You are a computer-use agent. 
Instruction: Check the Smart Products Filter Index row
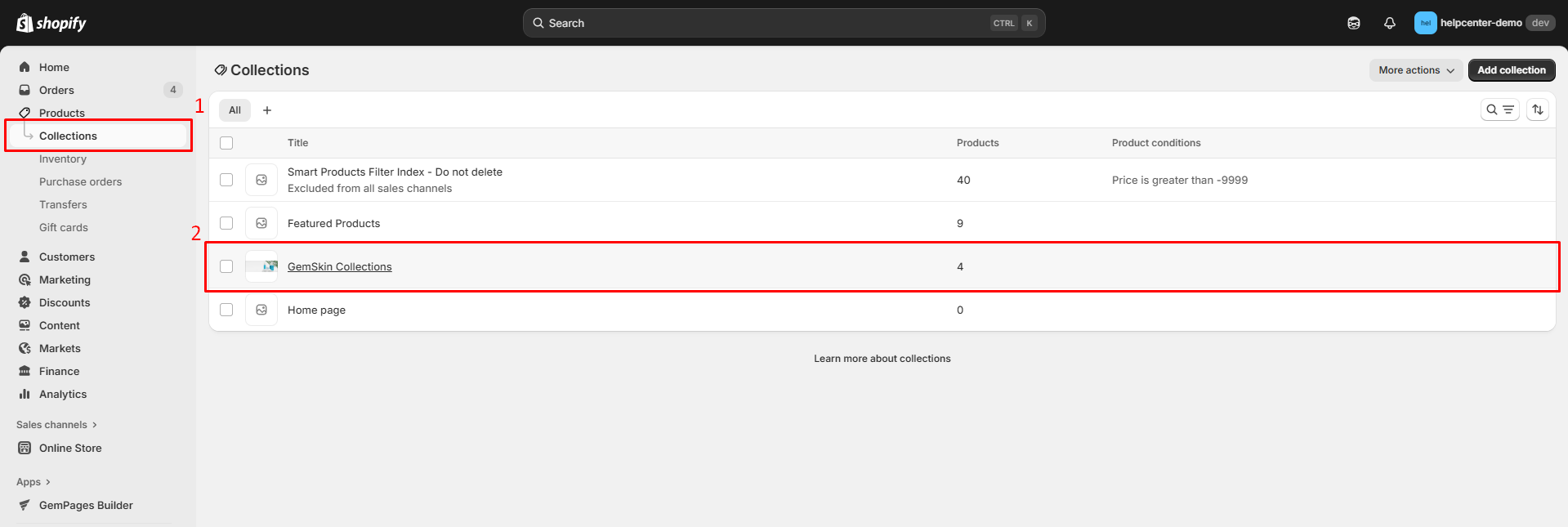(226, 180)
